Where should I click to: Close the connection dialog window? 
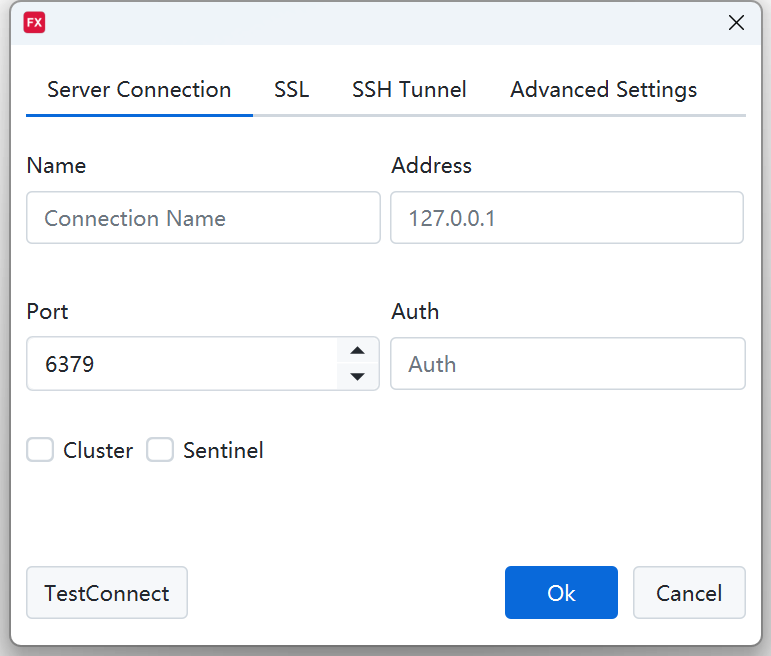[x=736, y=23]
